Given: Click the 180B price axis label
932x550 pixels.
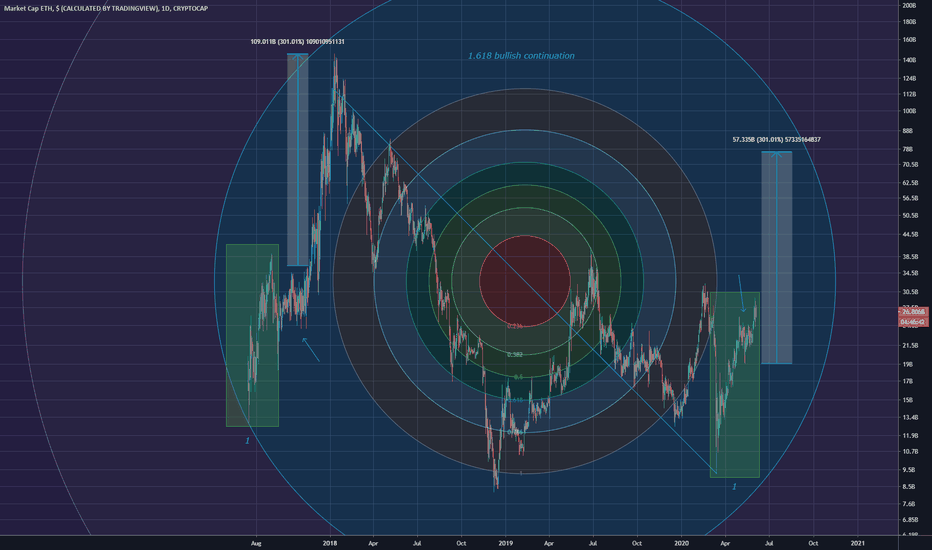Looking at the screenshot, I should (x=909, y=22).
